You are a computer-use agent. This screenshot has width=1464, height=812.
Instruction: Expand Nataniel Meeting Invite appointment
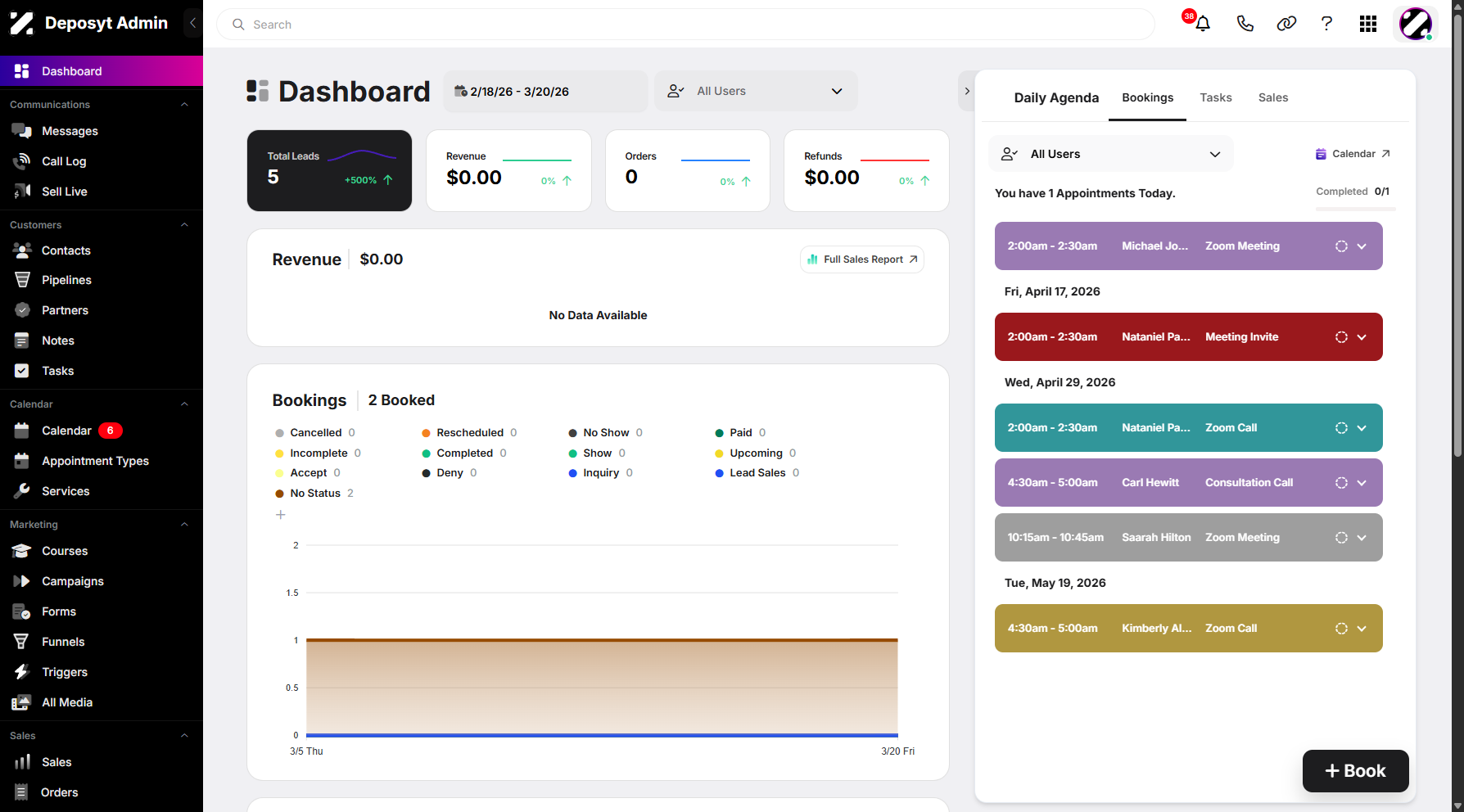[1362, 337]
